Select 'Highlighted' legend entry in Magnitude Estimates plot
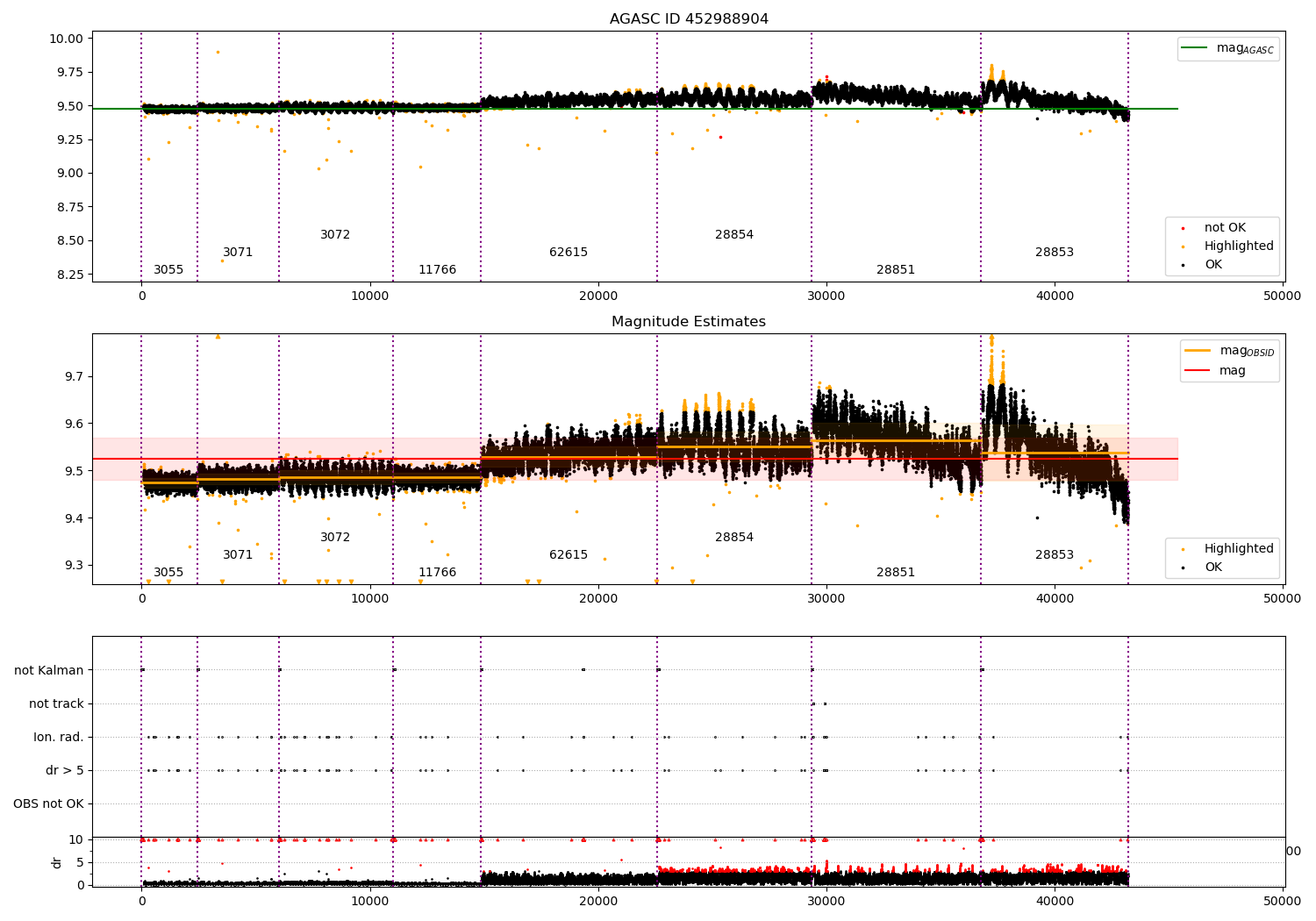1316x921 pixels. click(x=1239, y=549)
